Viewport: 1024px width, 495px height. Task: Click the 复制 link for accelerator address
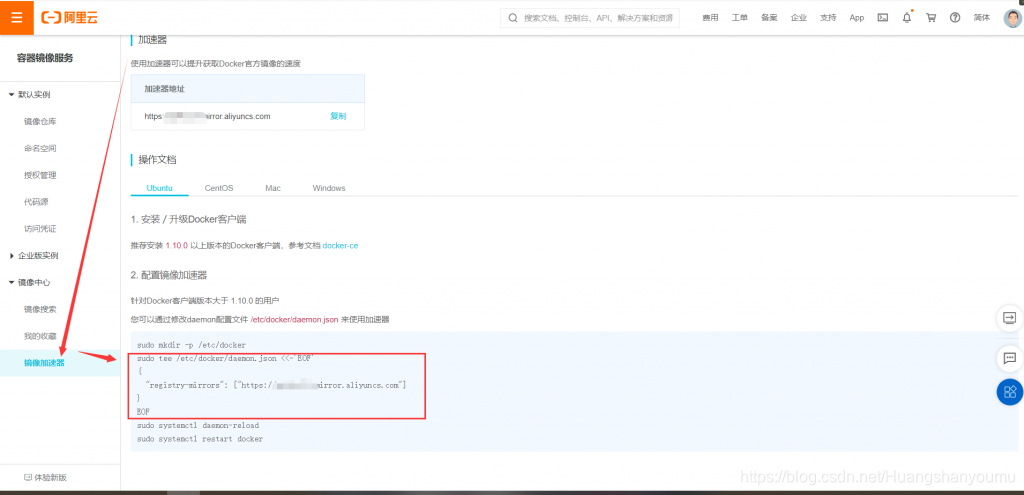(x=338, y=116)
